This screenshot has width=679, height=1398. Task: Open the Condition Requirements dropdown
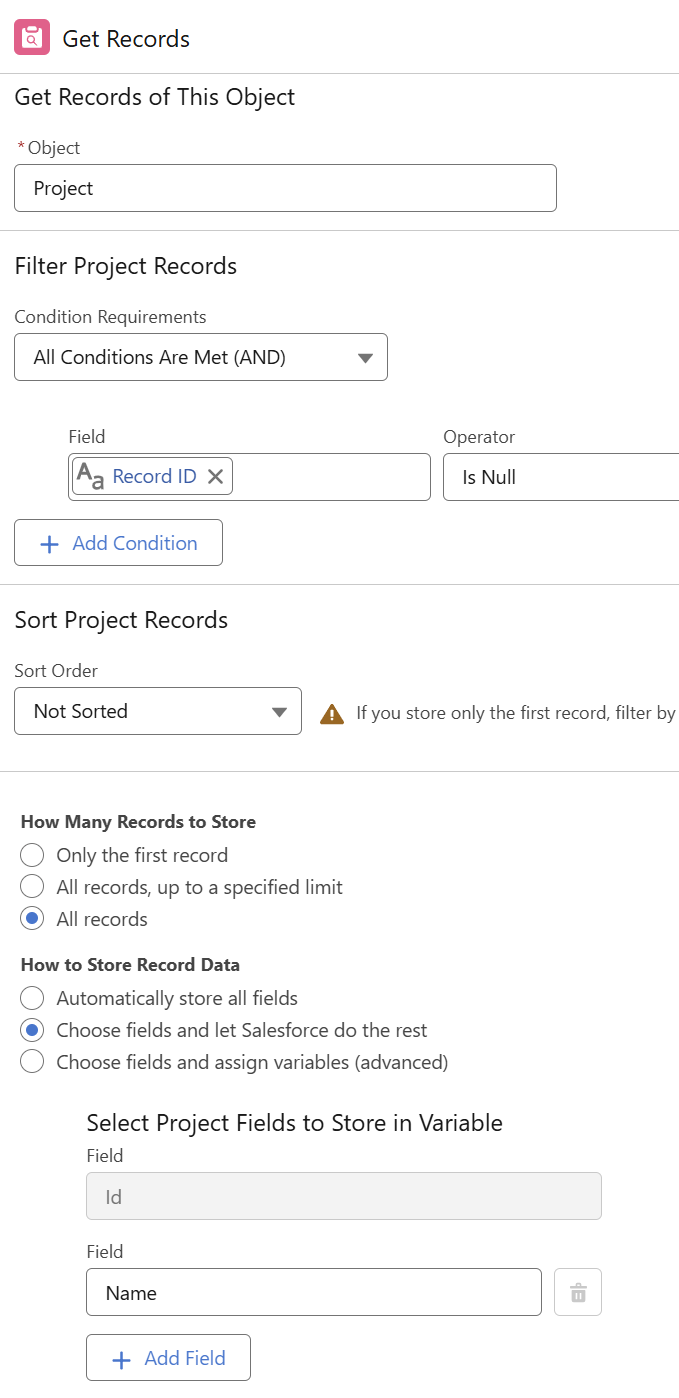pos(200,357)
